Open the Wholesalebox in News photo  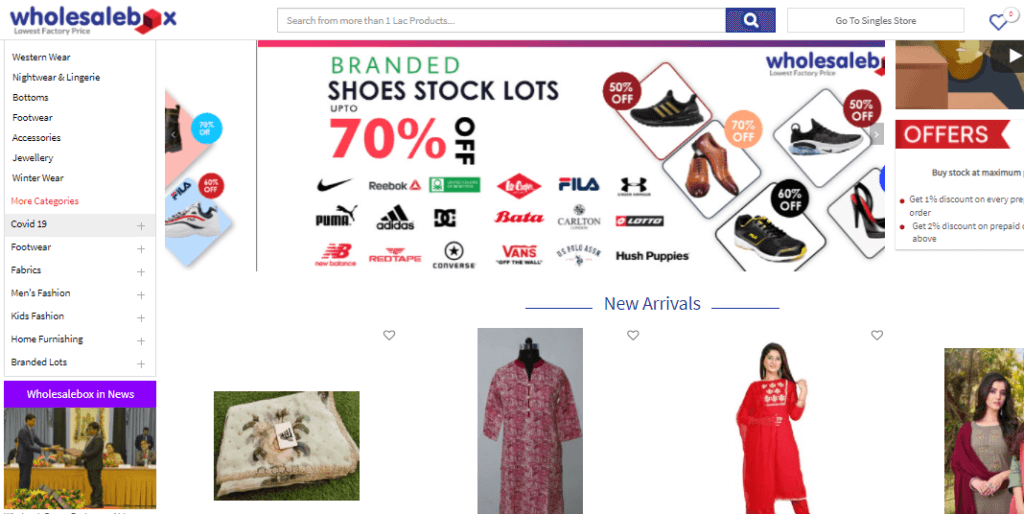tap(80, 458)
